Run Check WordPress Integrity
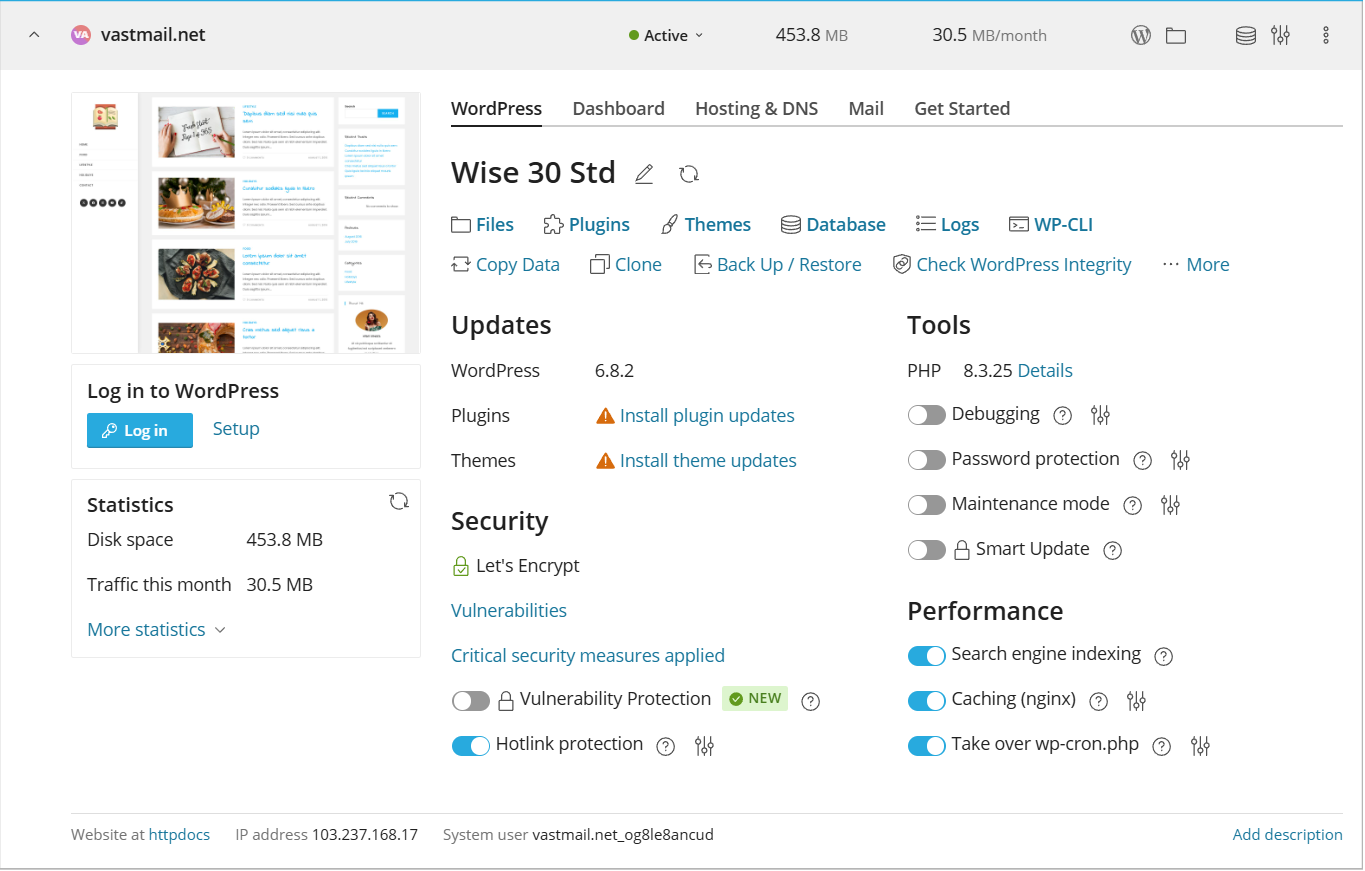Screen dimensions: 1365x871 tap(1011, 265)
